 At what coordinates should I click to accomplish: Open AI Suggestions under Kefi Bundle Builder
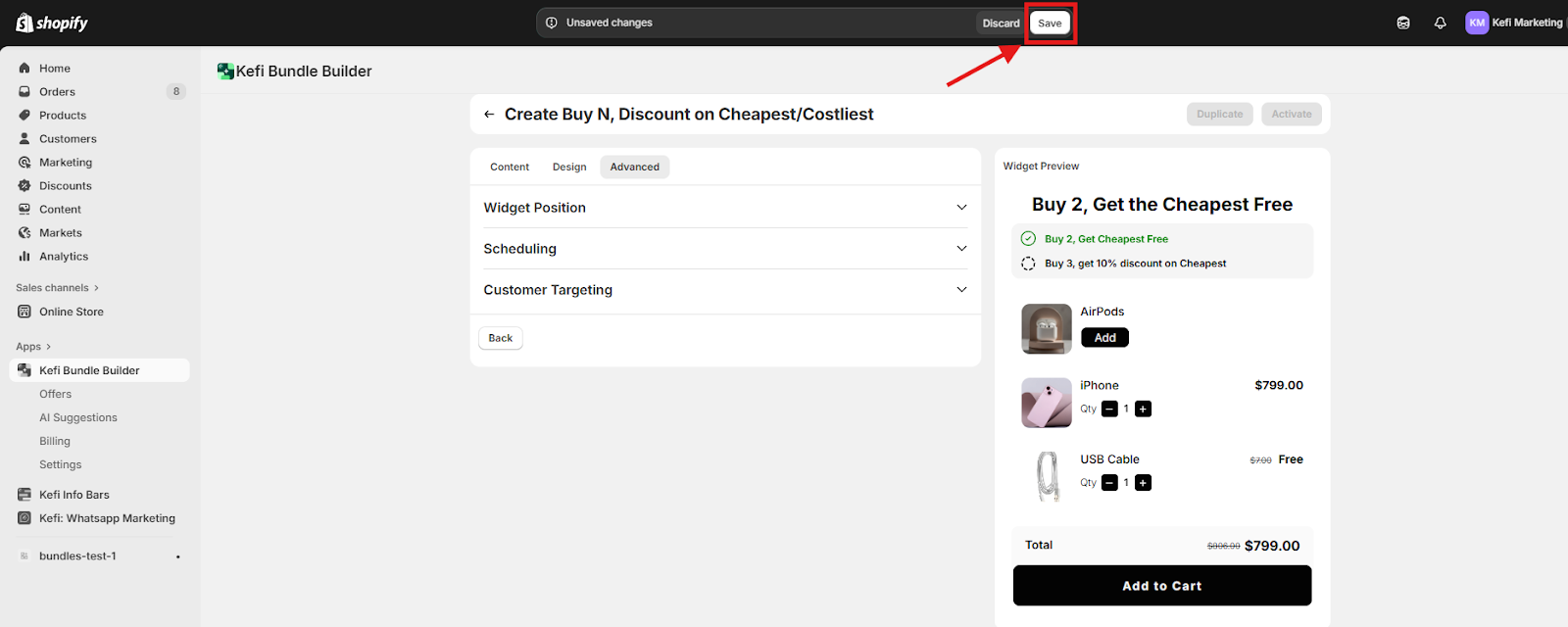click(x=78, y=418)
